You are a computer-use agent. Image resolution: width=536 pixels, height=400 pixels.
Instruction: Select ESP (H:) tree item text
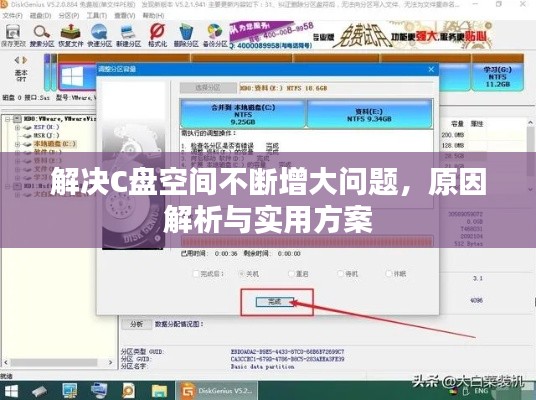[x=46, y=127]
